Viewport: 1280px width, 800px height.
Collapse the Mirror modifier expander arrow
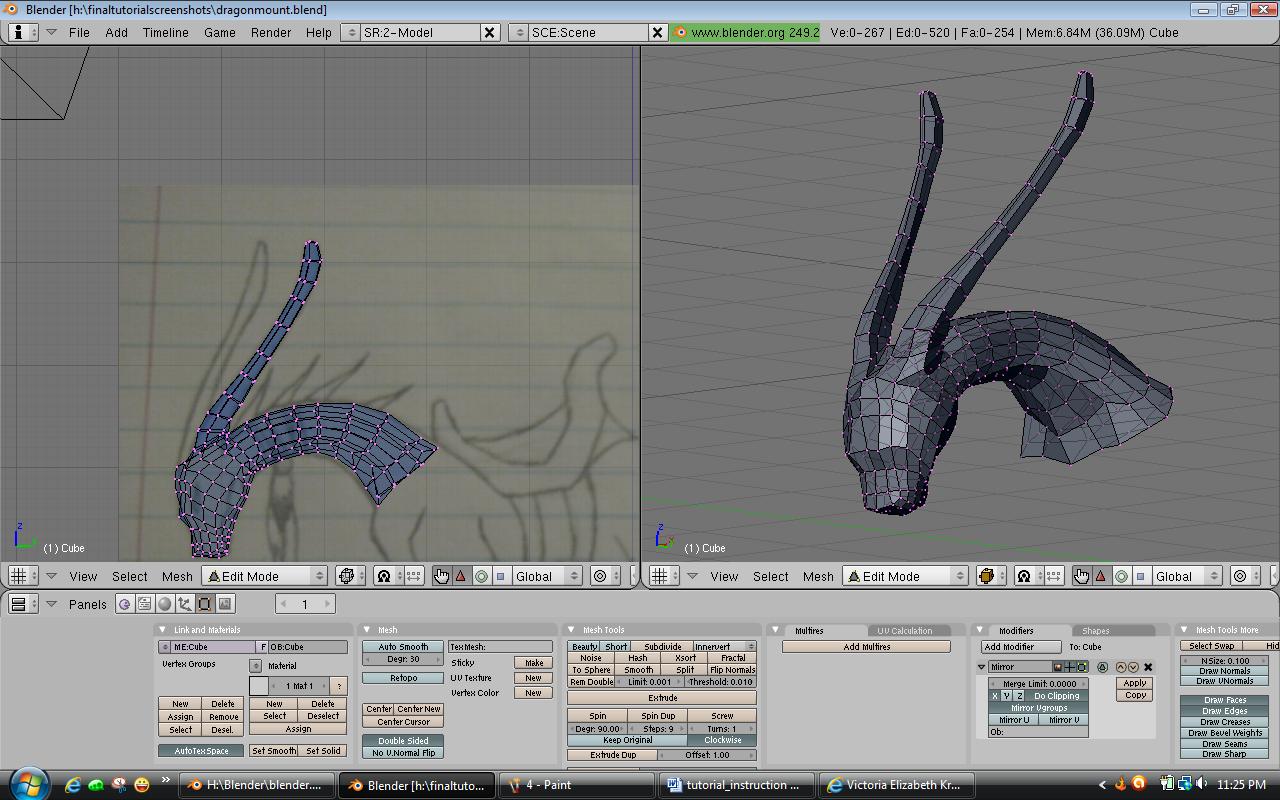click(x=980, y=667)
